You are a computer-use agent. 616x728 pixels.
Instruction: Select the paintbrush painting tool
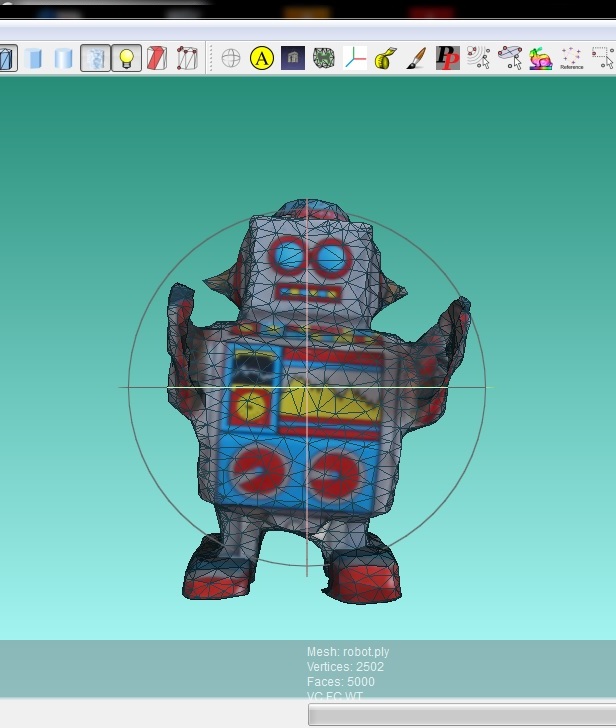click(416, 58)
